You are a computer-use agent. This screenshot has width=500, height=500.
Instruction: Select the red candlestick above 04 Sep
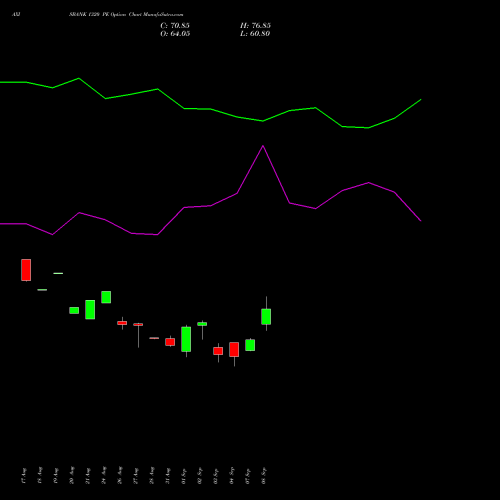click(x=234, y=349)
